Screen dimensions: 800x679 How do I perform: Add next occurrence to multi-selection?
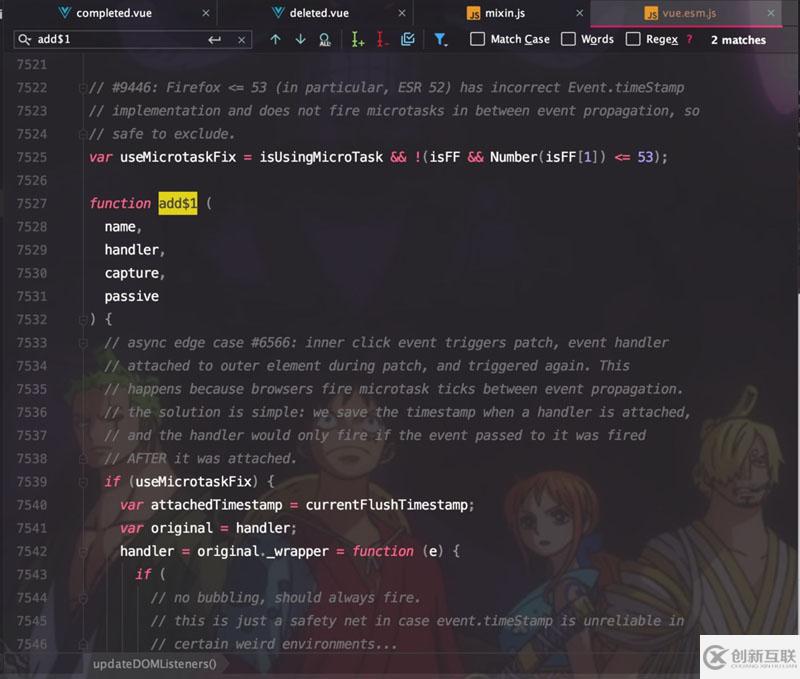click(x=356, y=40)
